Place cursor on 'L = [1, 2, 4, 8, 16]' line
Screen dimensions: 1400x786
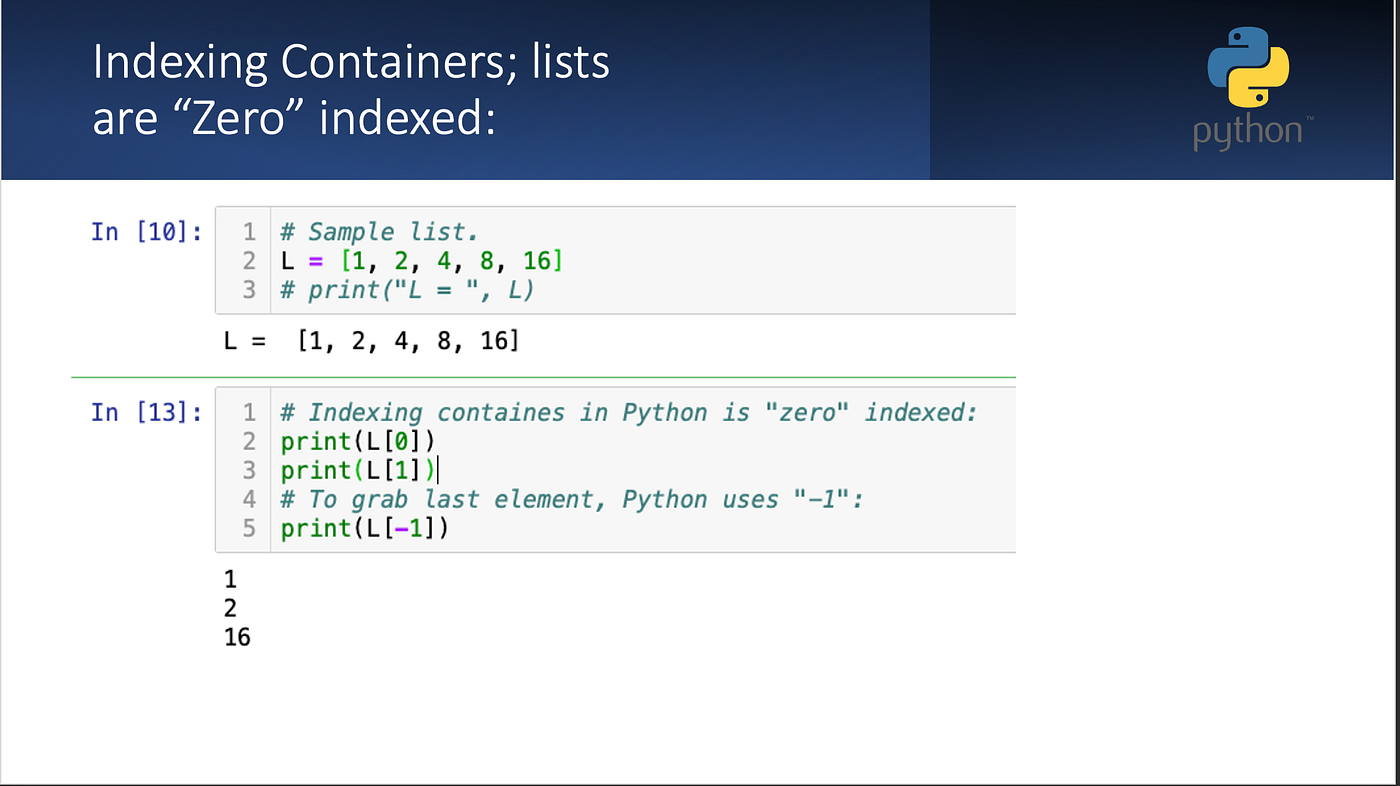pos(421,261)
